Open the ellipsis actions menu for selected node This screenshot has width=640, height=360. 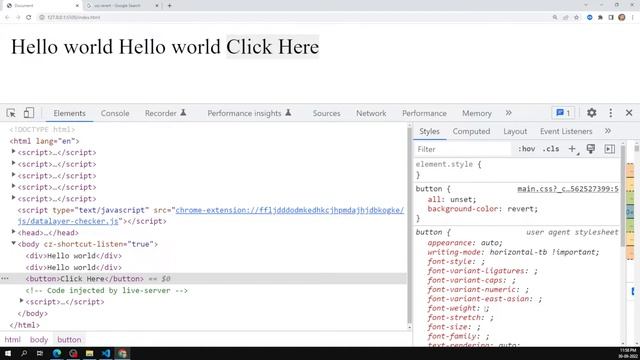(5, 278)
